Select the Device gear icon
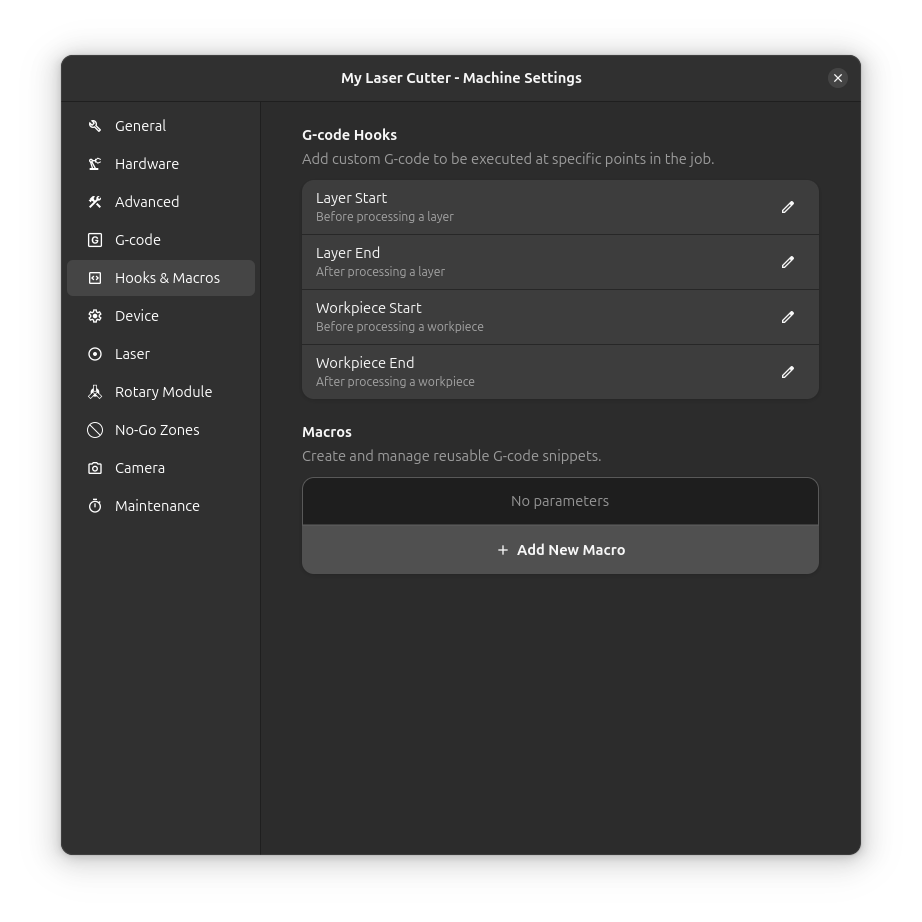Screen dimensions: 922x922 [x=94, y=316]
